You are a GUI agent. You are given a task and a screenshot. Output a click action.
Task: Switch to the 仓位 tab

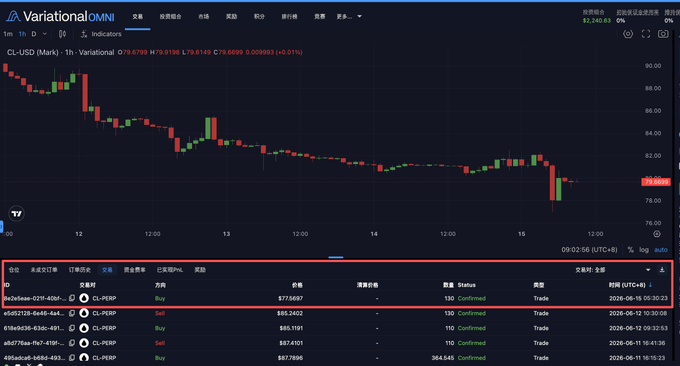(14, 270)
